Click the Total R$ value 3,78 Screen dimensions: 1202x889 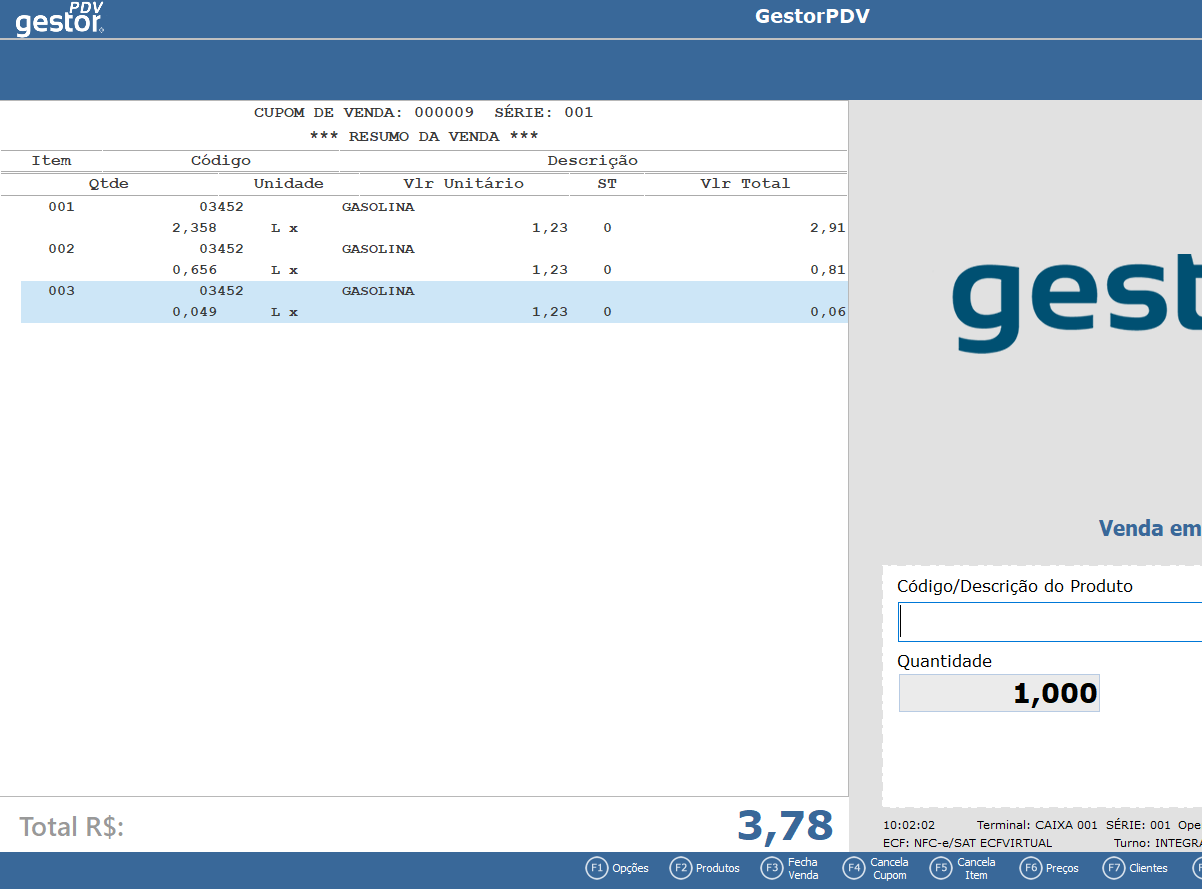coord(784,826)
